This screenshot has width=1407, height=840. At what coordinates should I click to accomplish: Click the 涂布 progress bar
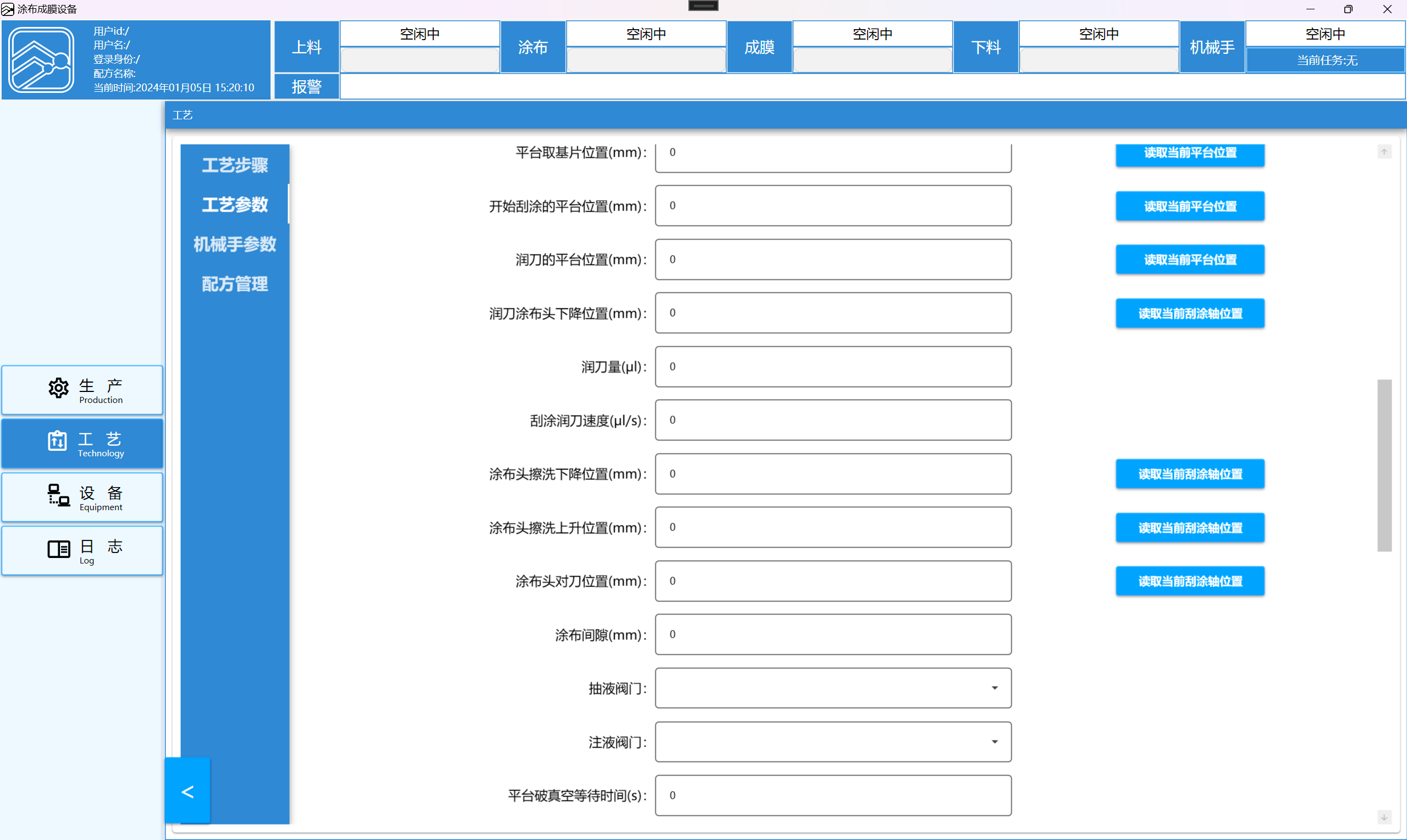pos(646,60)
